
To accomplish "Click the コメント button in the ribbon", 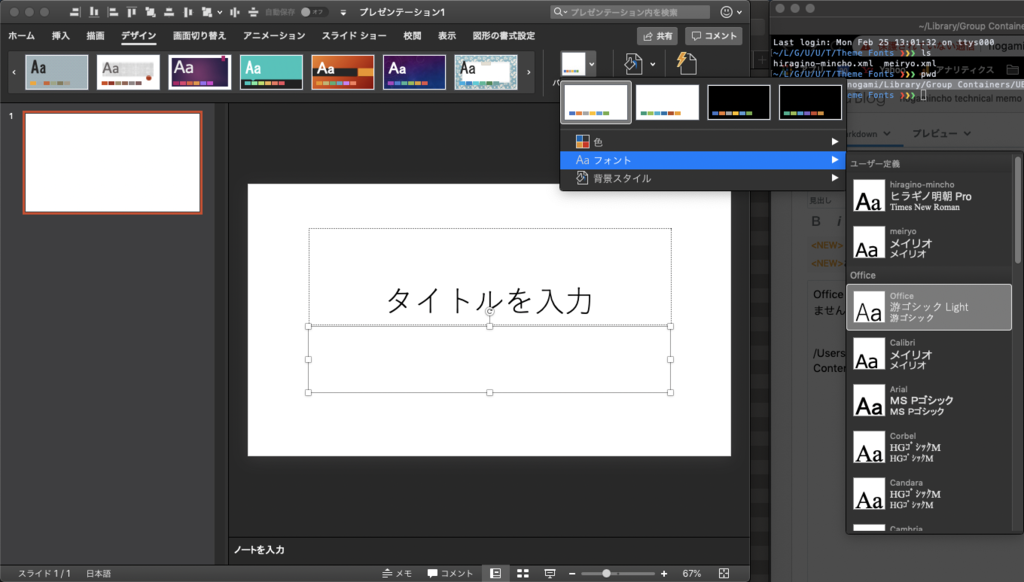I will [714, 36].
